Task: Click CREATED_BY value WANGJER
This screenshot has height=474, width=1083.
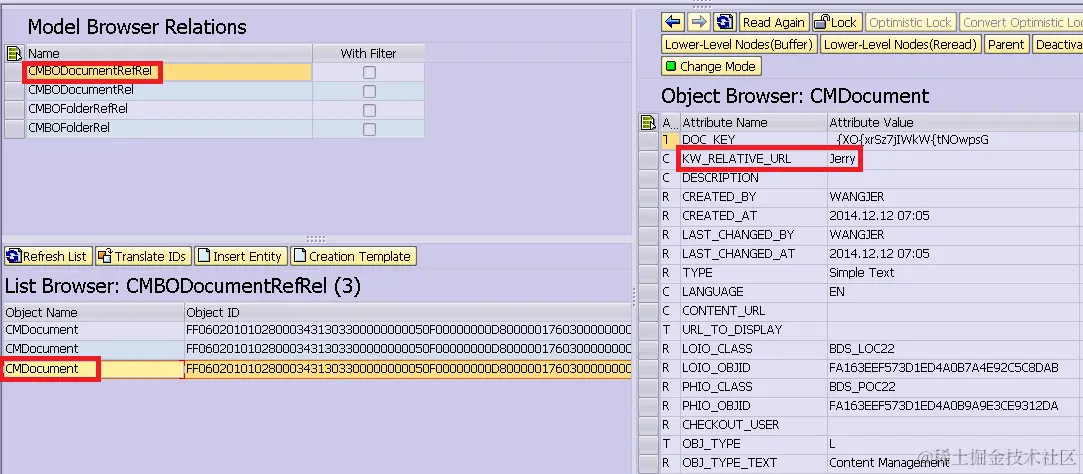Action: coord(856,197)
